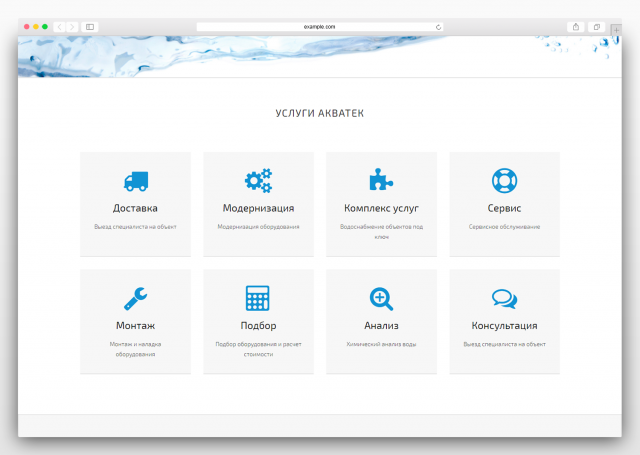Open the Консультация service heading
Image resolution: width=640 pixels, height=455 pixels.
pyautogui.click(x=504, y=326)
